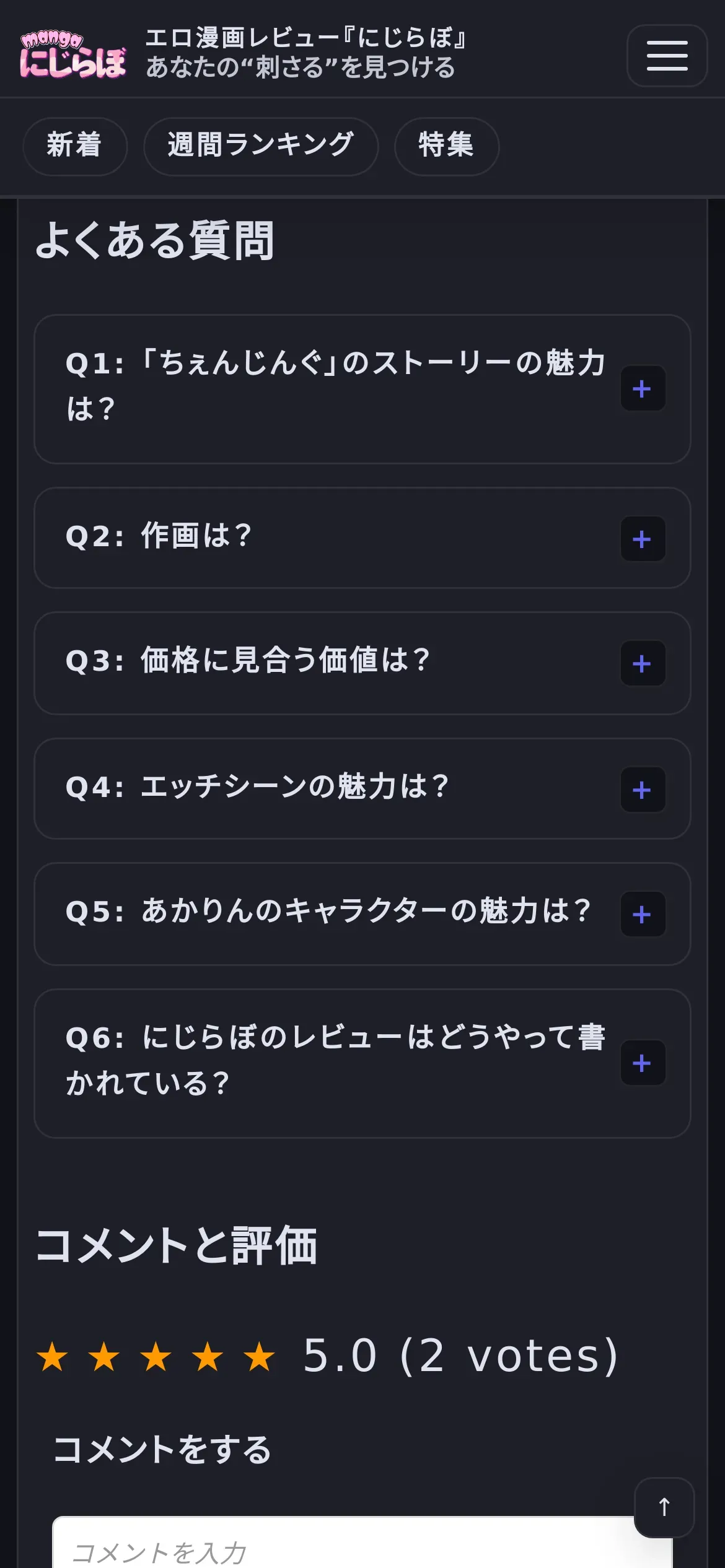Screen dimensions: 725x1568
Task: Expand Q1 plus icon about ストーリーの魅力
Action: (643, 389)
